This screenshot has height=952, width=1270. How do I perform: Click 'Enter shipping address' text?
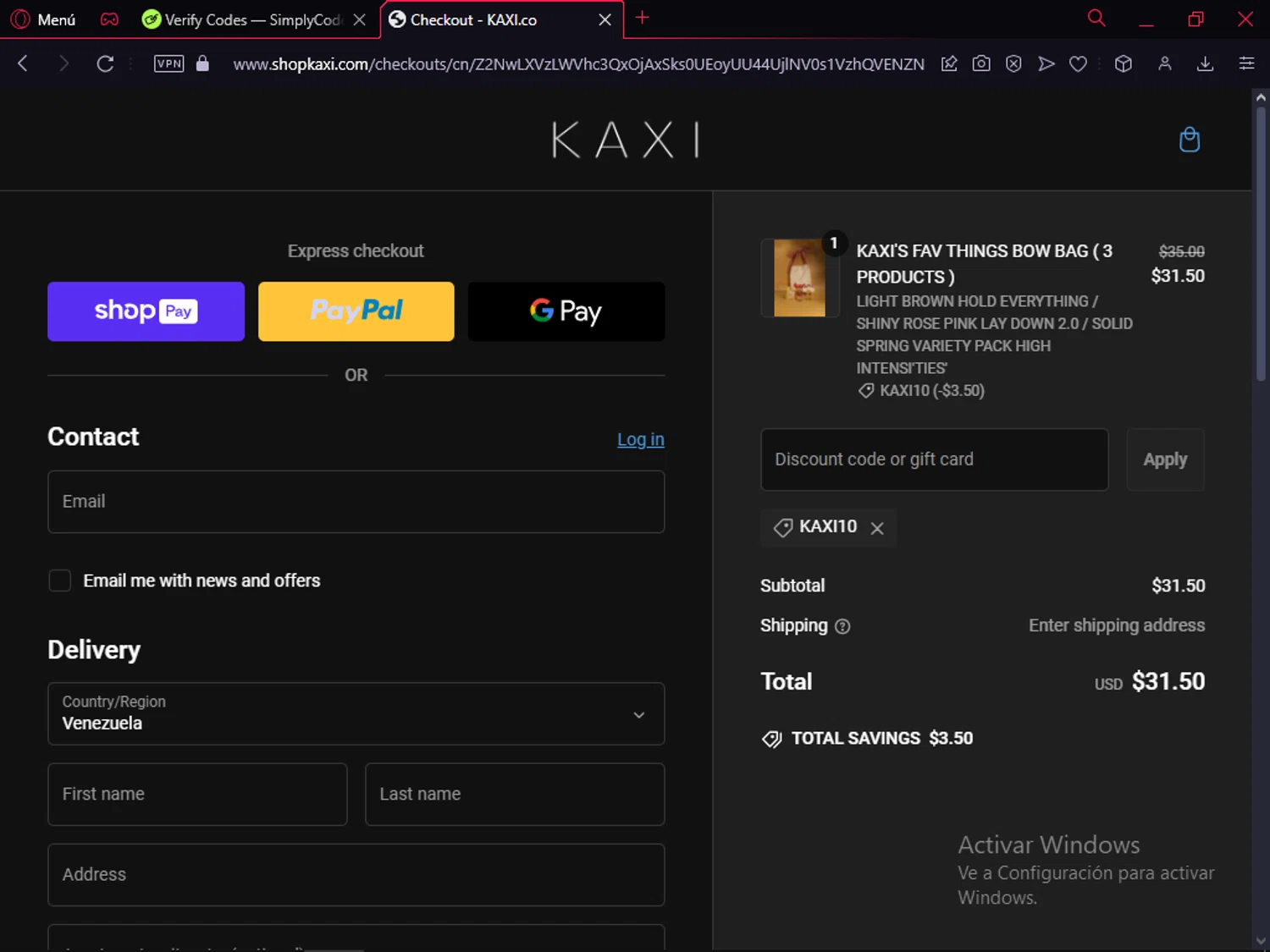[1117, 625]
